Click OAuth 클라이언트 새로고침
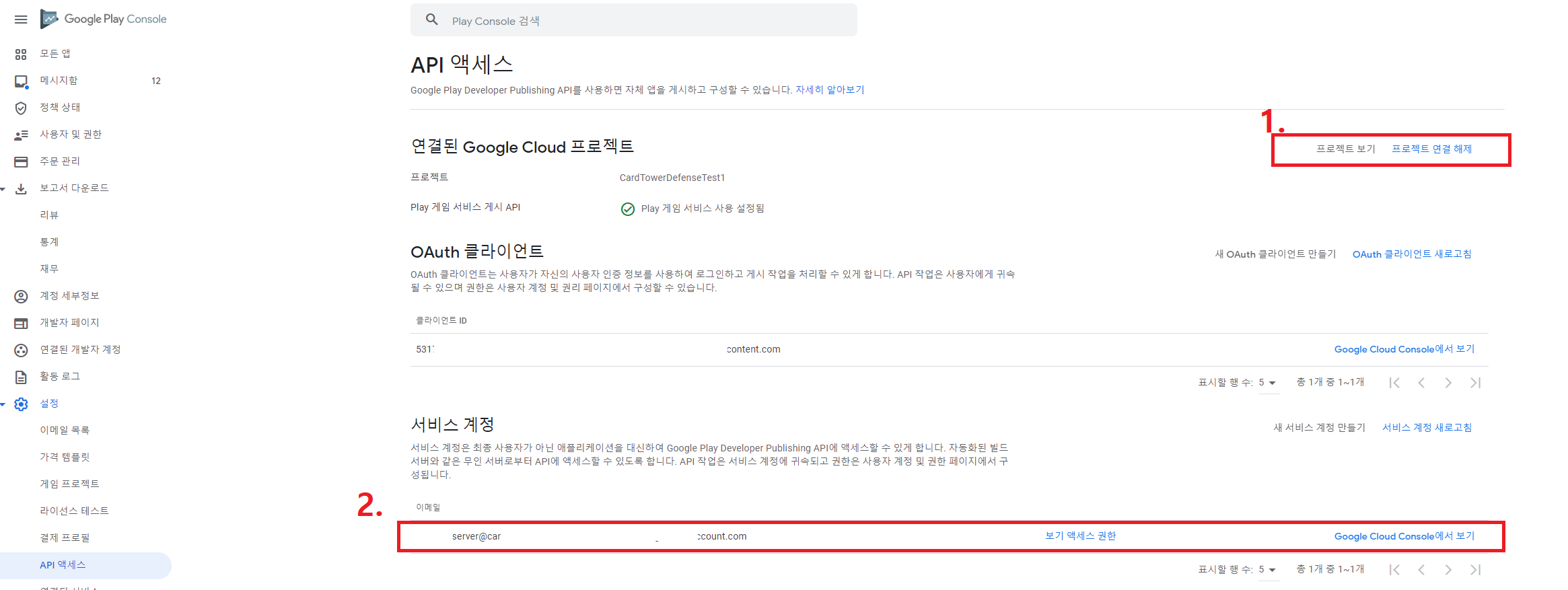The width and height of the screenshot is (1568, 590). 1412,254
